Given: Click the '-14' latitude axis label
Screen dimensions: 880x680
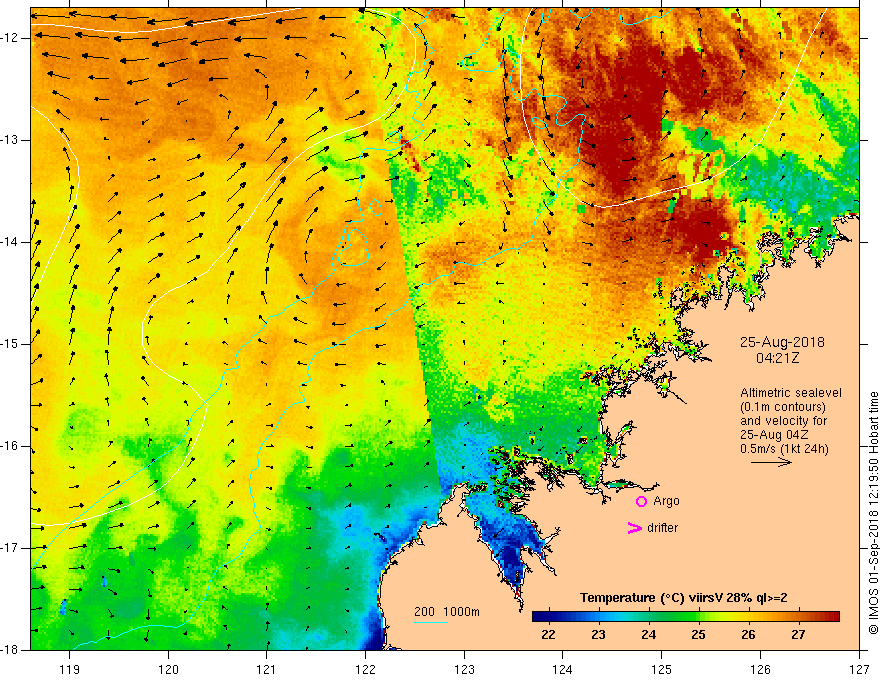Looking at the screenshot, I should point(11,242).
